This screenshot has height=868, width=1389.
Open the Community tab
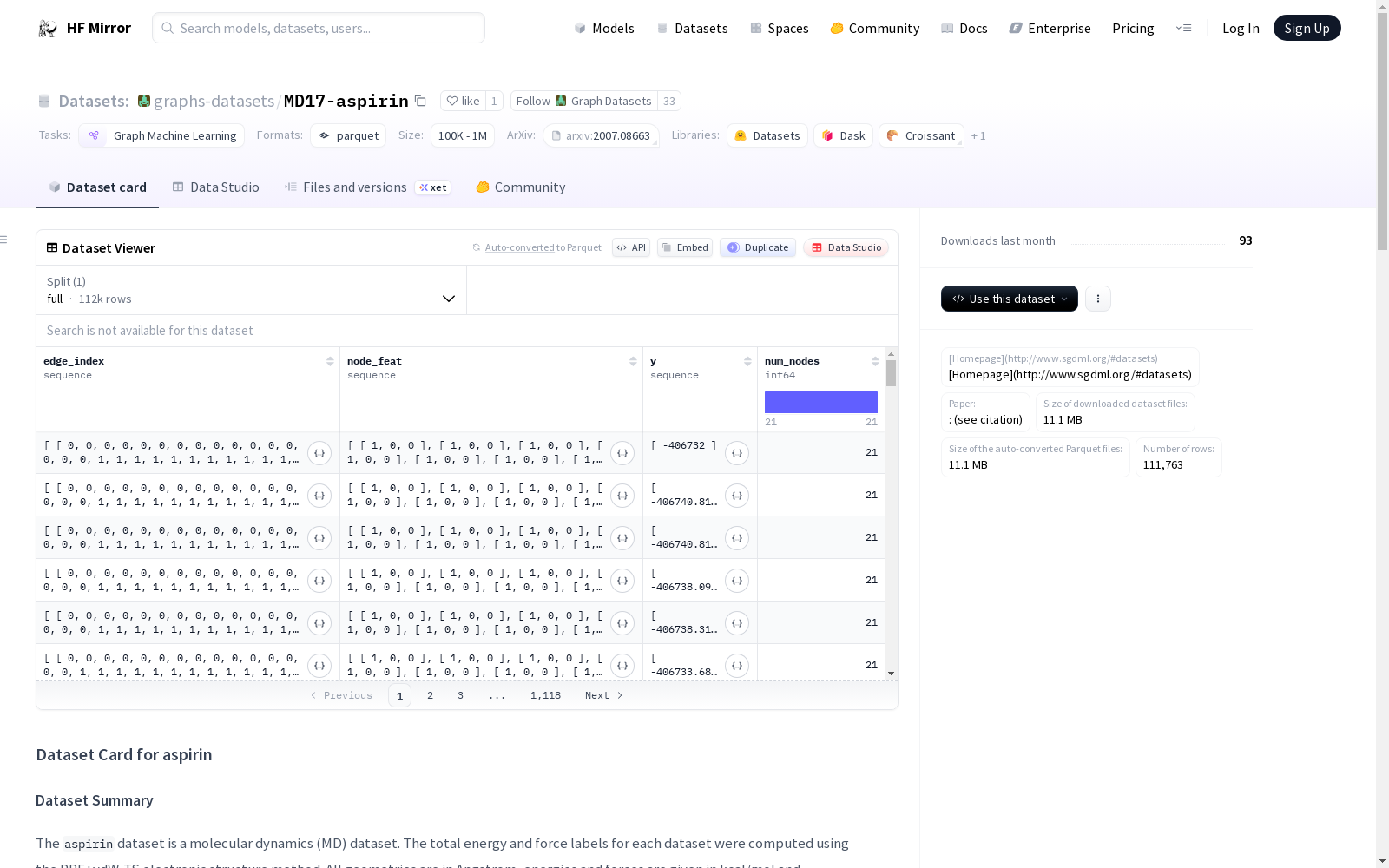click(520, 187)
